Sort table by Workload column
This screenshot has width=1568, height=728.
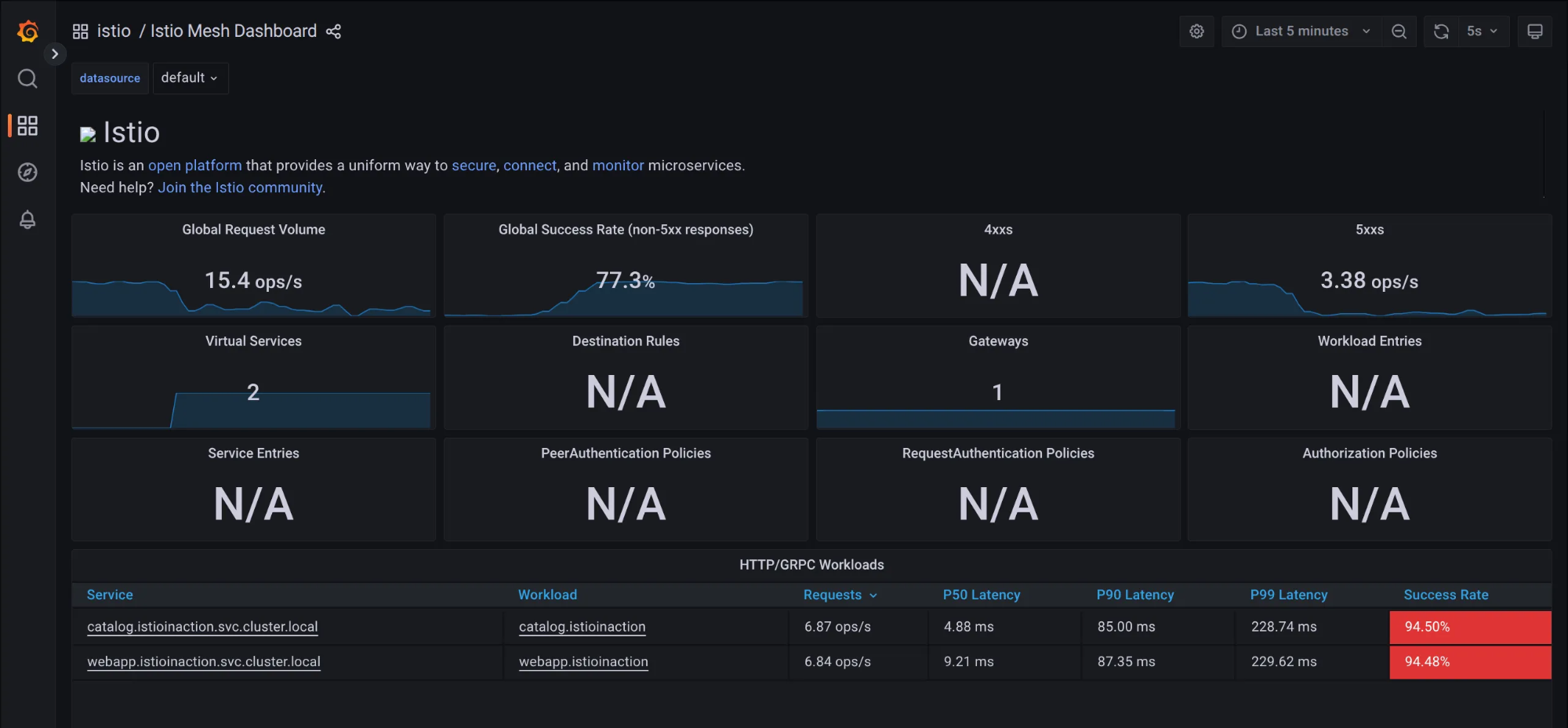tap(547, 595)
